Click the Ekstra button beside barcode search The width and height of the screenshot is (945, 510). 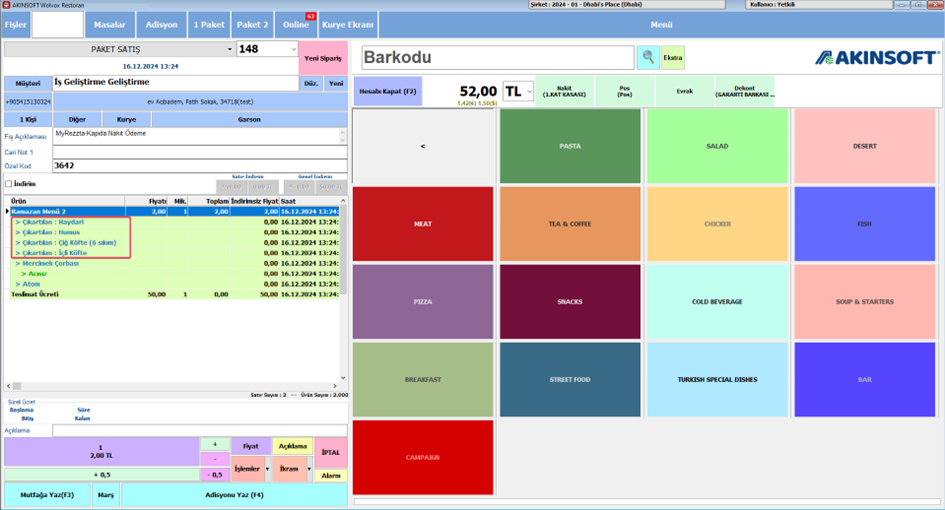tap(673, 58)
